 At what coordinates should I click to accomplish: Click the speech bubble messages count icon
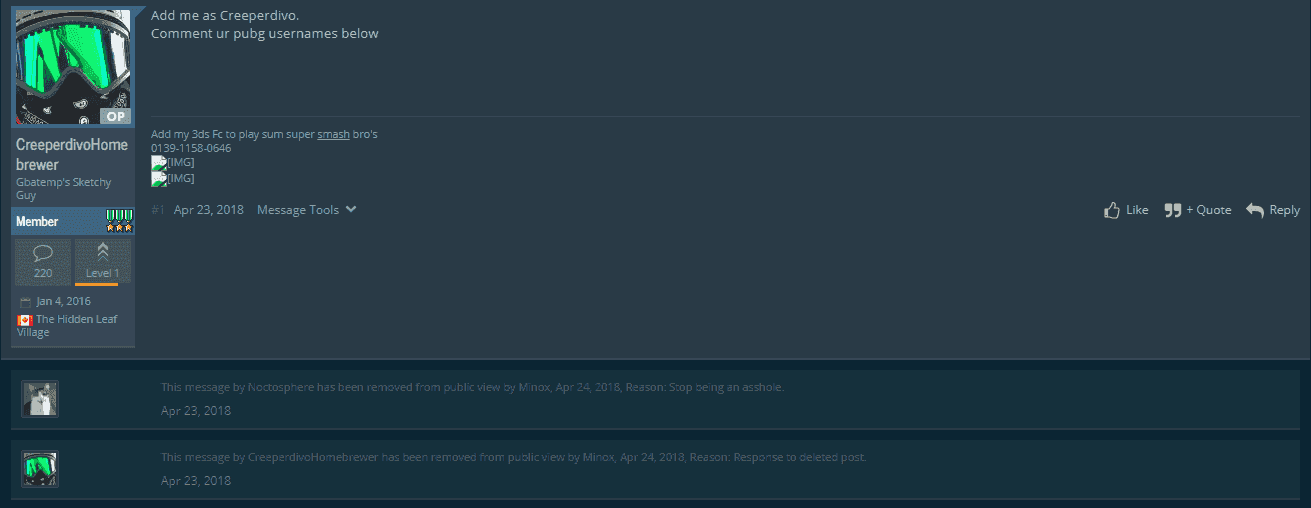[x=43, y=254]
